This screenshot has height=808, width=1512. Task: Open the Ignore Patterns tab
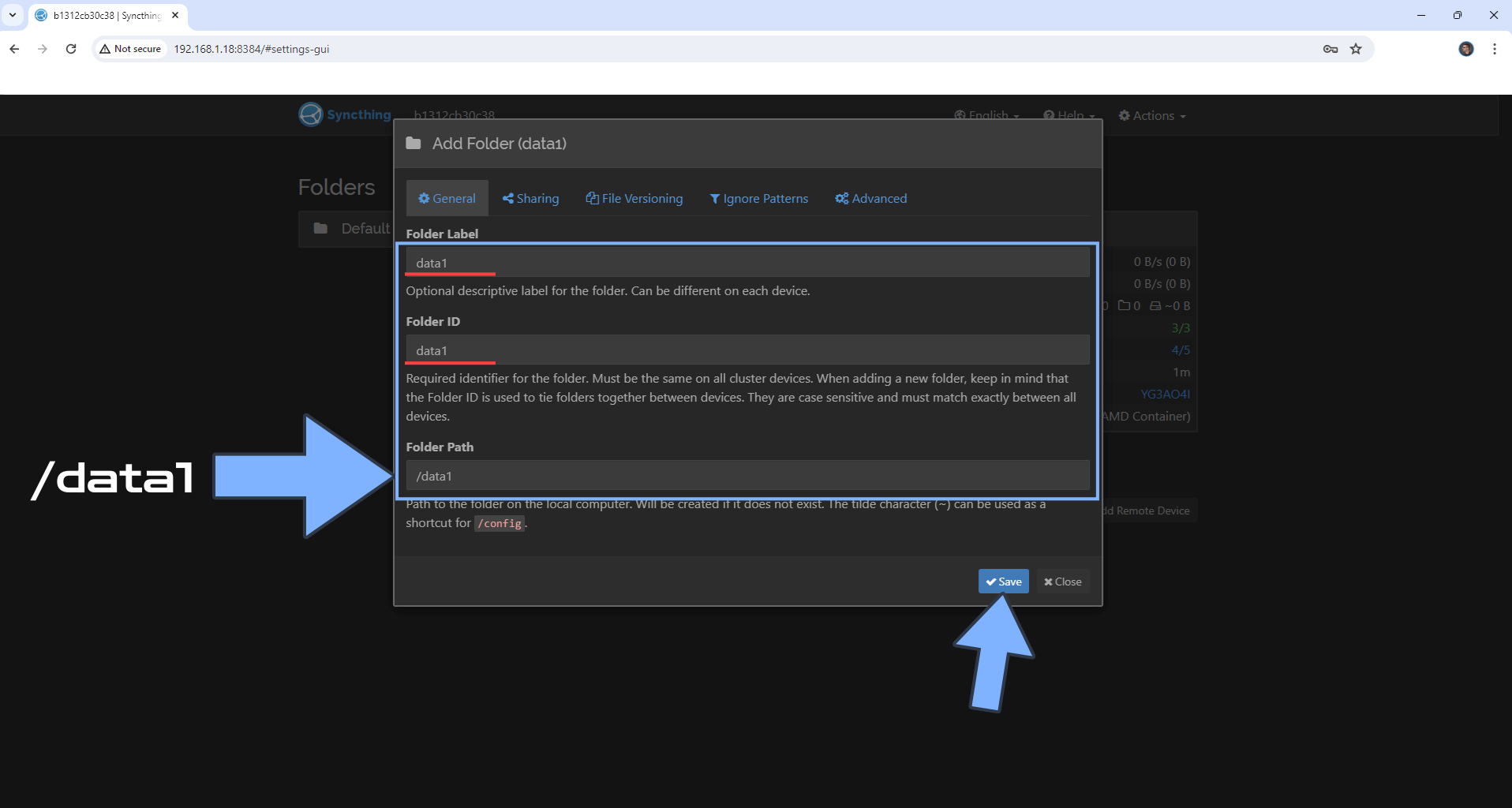click(758, 198)
